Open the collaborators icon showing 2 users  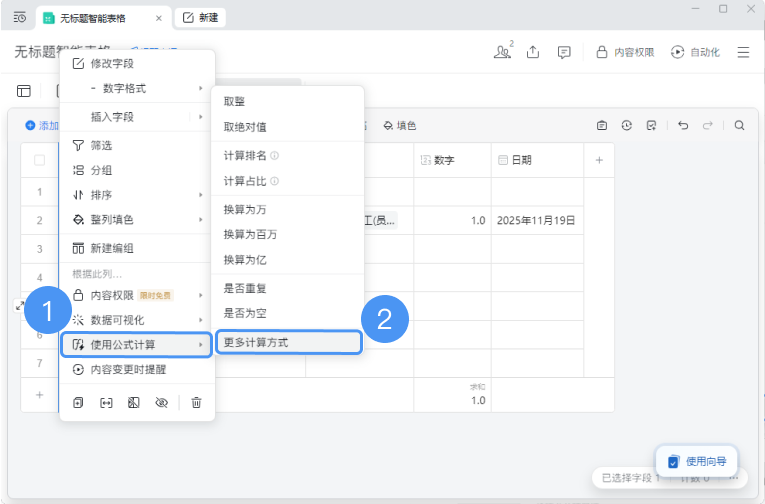click(503, 52)
